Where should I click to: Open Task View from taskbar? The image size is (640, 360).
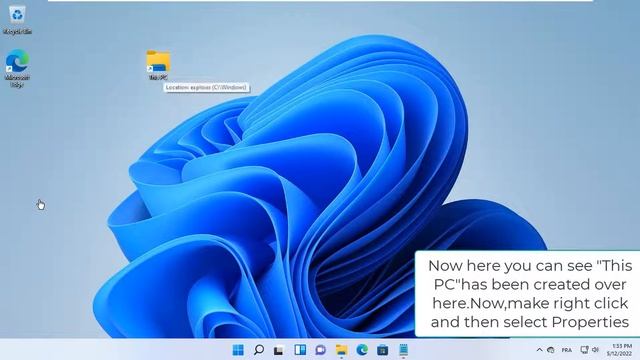click(x=279, y=350)
